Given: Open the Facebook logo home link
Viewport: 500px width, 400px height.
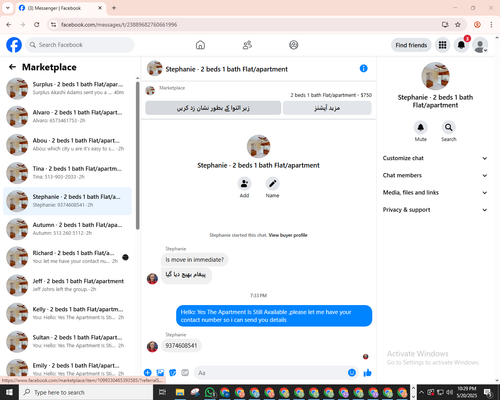Looking at the screenshot, I should 14,45.
